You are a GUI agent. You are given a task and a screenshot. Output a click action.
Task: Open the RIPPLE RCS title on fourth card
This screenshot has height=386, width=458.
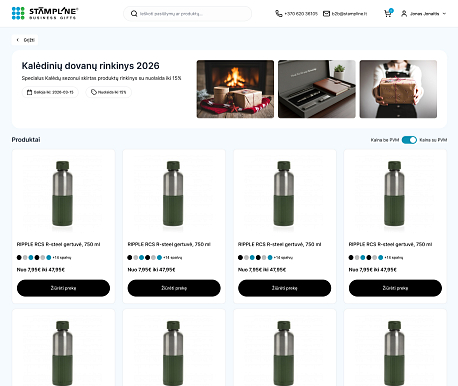(390, 244)
